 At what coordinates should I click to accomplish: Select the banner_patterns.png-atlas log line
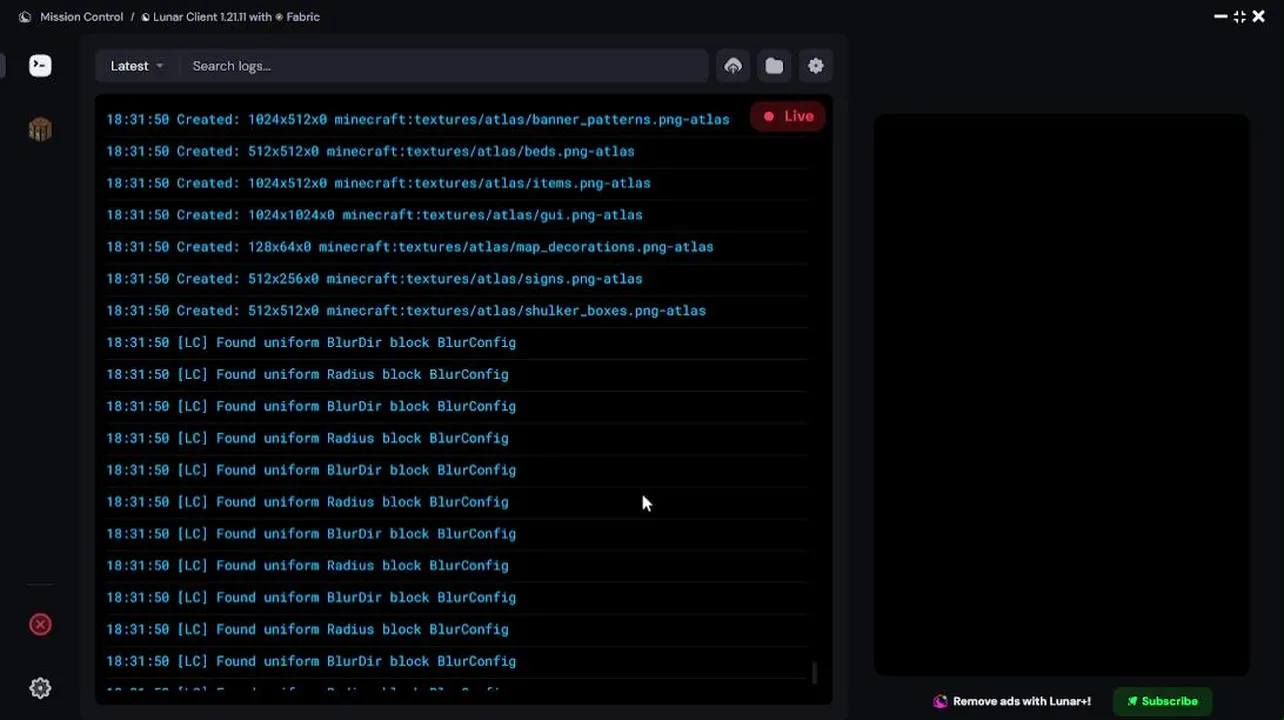point(418,119)
